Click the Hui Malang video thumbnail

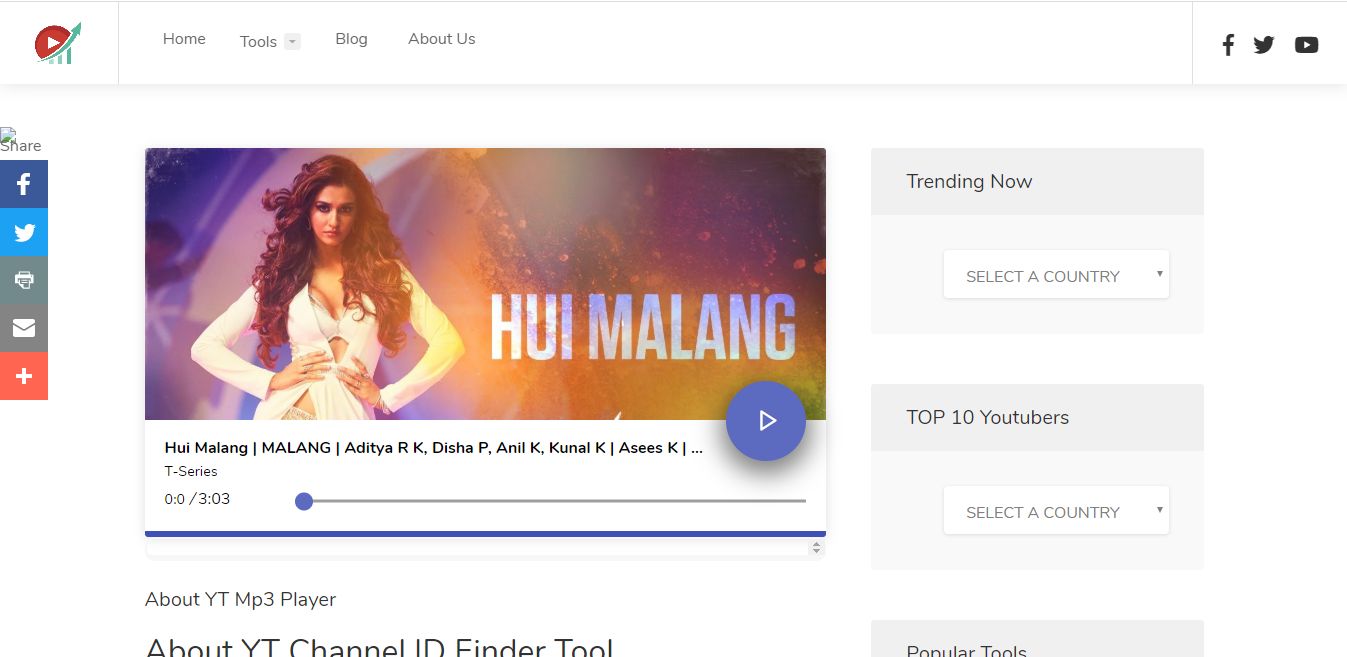(485, 284)
